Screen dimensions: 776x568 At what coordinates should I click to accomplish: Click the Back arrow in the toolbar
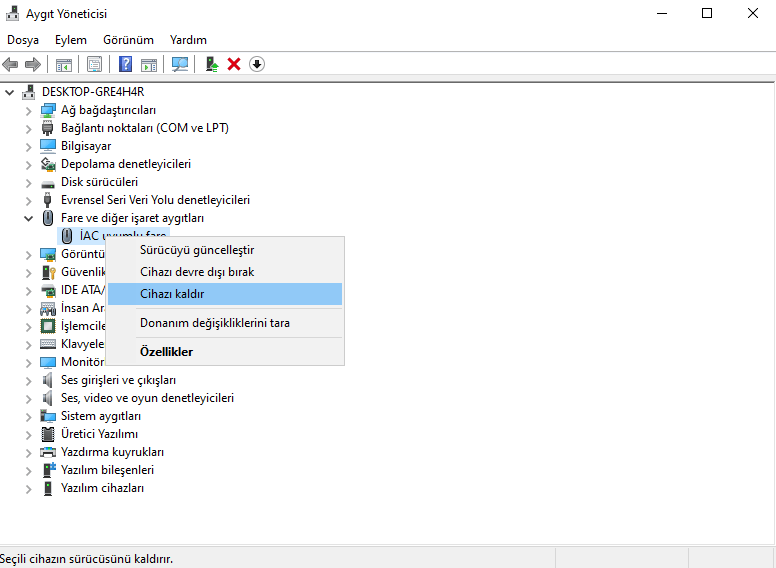(10, 64)
